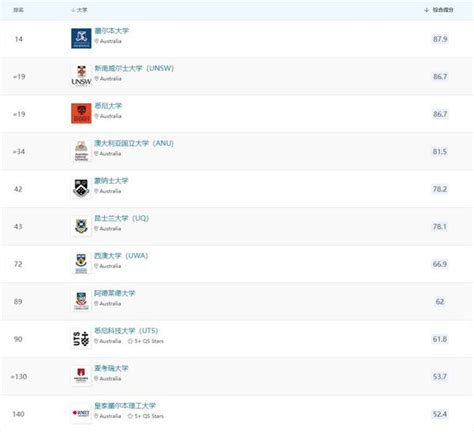Open 悉尼科技大学 (UTS) link
This screenshot has height=432, width=474.
[126, 331]
